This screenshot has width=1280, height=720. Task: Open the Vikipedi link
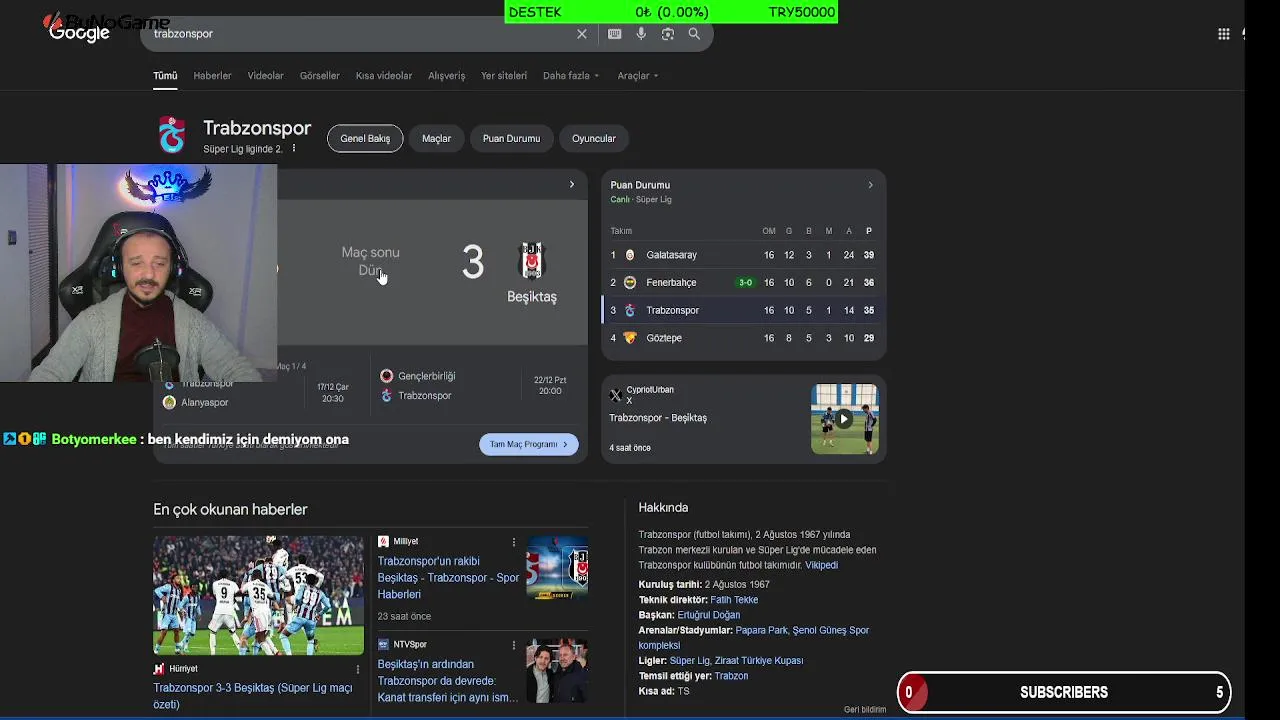pyautogui.click(x=822, y=566)
